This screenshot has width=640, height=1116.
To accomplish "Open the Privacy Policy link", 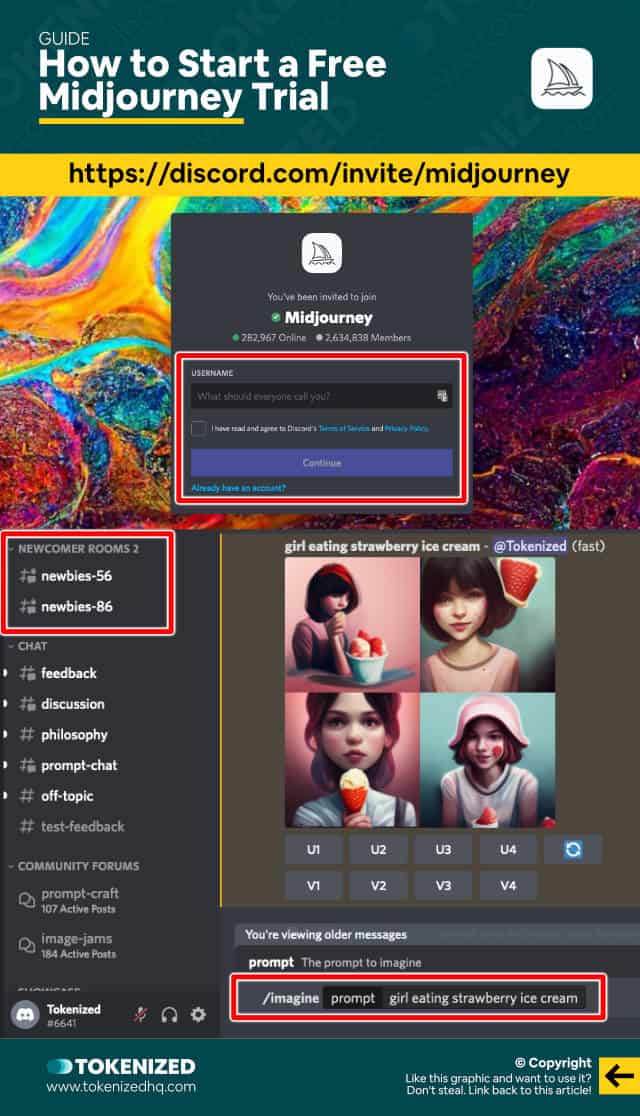I will pos(406,428).
